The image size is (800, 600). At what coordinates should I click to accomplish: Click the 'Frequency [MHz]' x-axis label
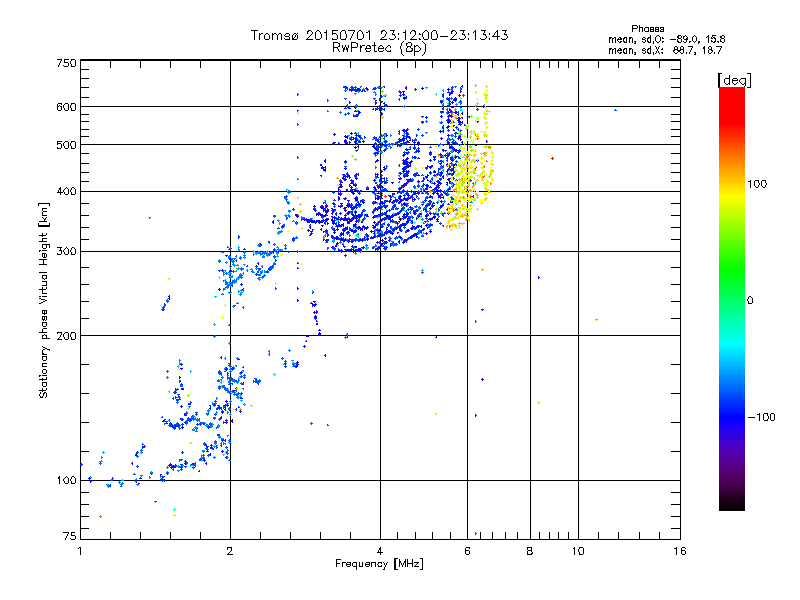[379, 564]
